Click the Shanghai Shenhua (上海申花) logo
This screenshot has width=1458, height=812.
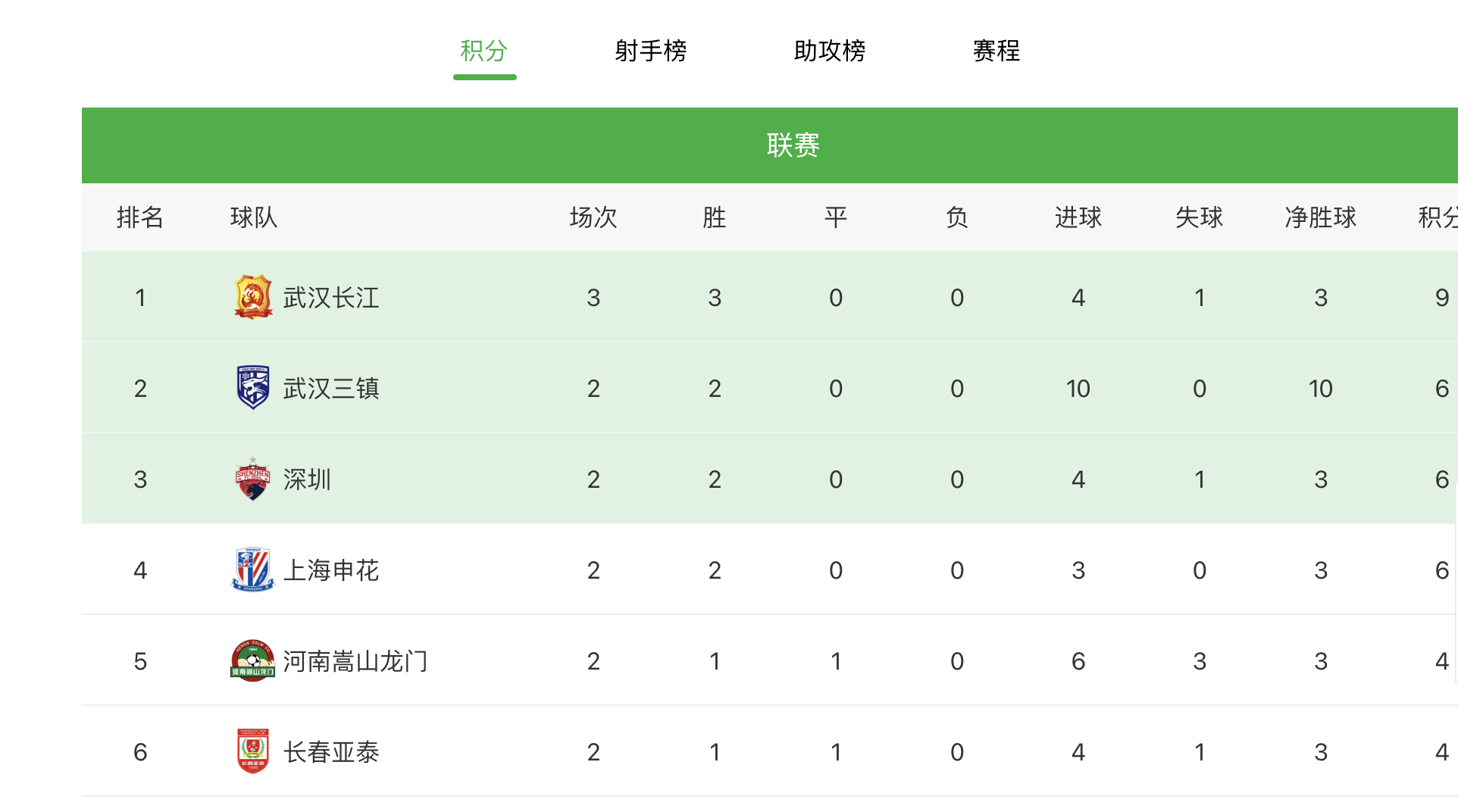pos(253,570)
